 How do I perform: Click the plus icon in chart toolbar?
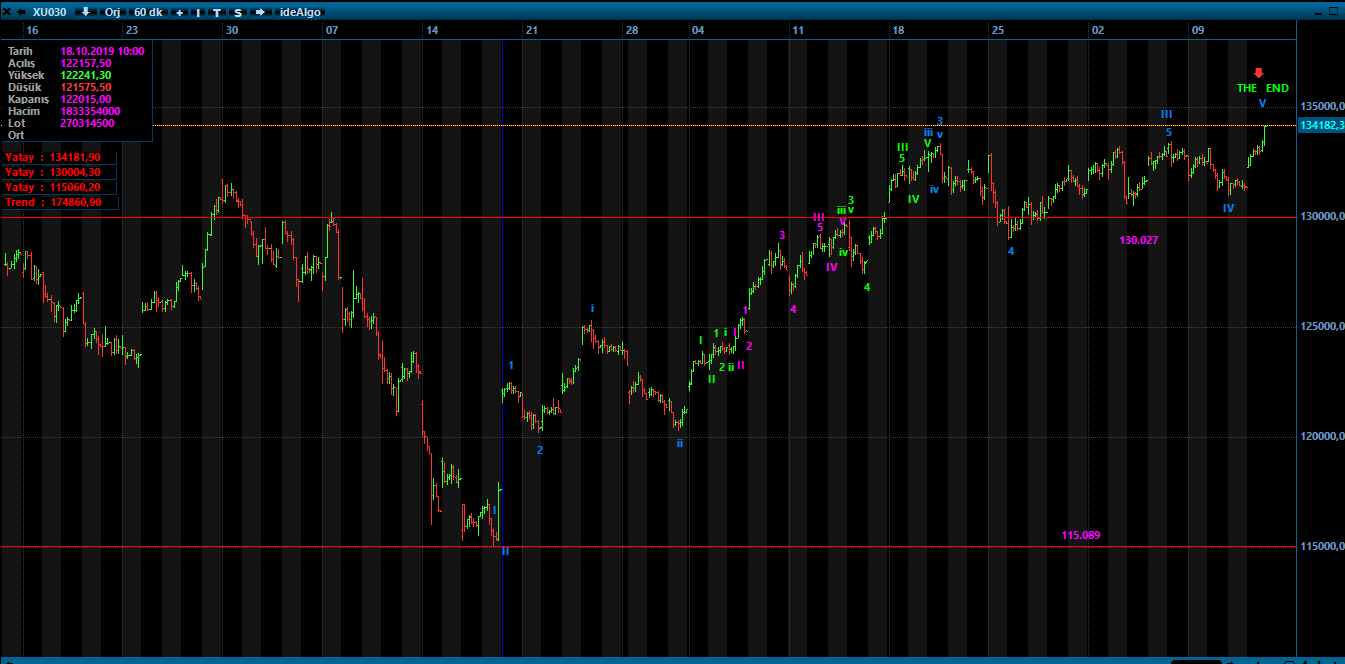pyautogui.click(x=179, y=12)
